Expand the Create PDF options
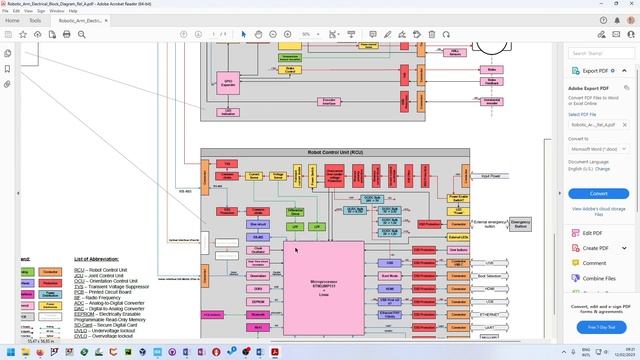640x360 pixels. [624, 248]
